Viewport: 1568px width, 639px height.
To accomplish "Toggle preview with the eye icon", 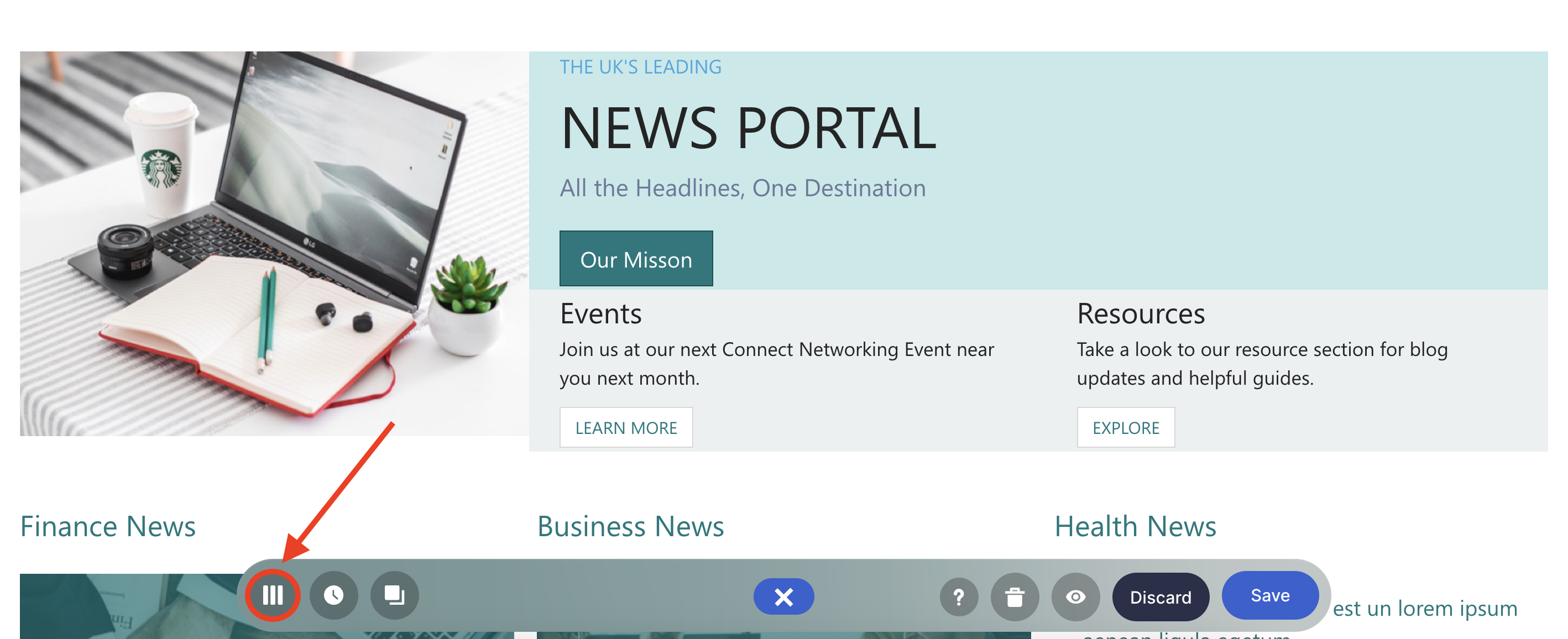I will pos(1075,597).
